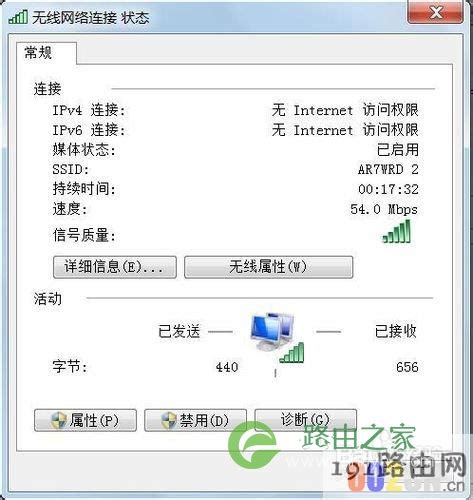473x500 pixels.
Task: Click the duration value 00:17:32
Action: pos(388,190)
